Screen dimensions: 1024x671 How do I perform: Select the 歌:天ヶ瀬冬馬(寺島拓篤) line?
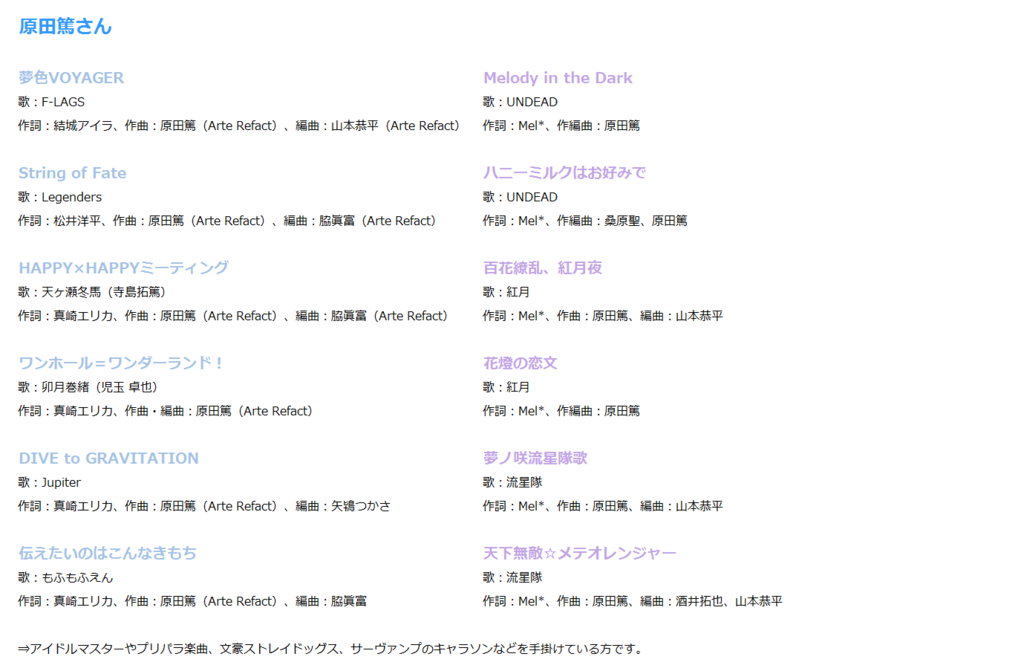92,292
